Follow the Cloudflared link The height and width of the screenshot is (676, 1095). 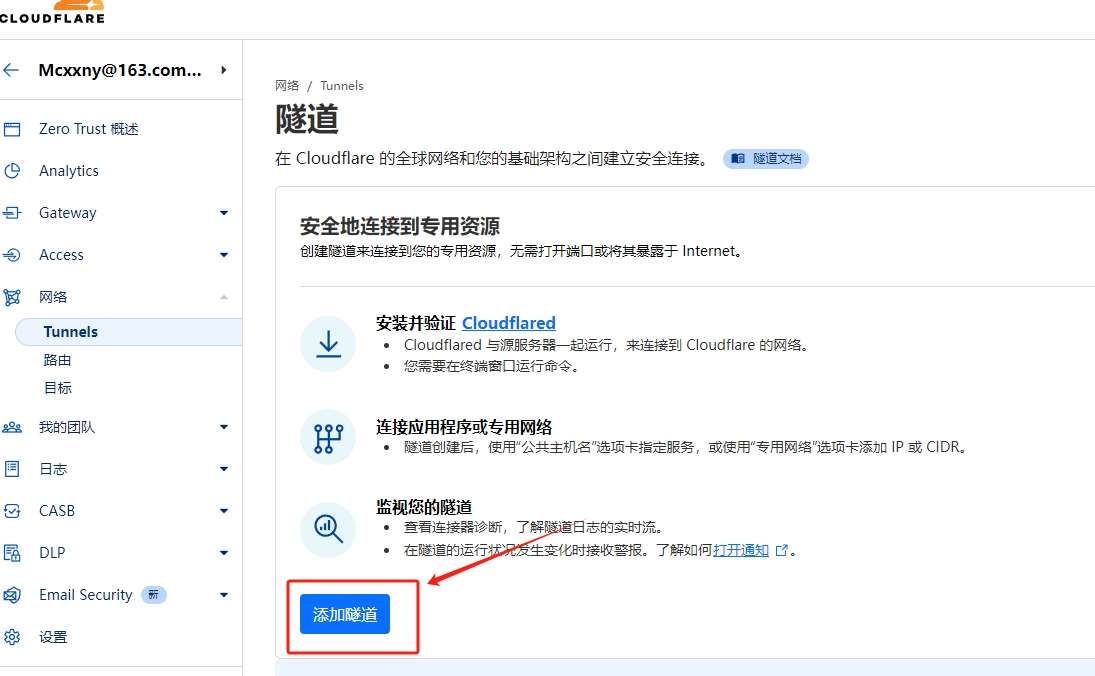coord(508,323)
